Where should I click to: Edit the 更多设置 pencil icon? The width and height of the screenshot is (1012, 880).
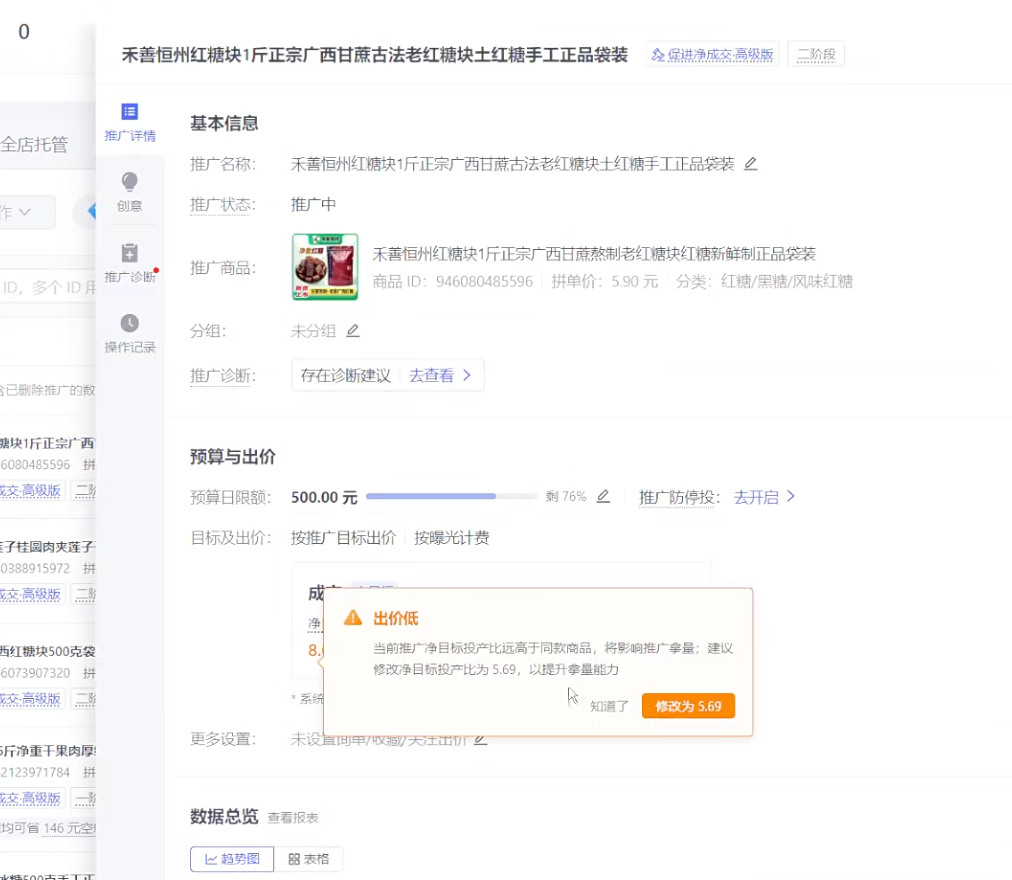point(480,739)
